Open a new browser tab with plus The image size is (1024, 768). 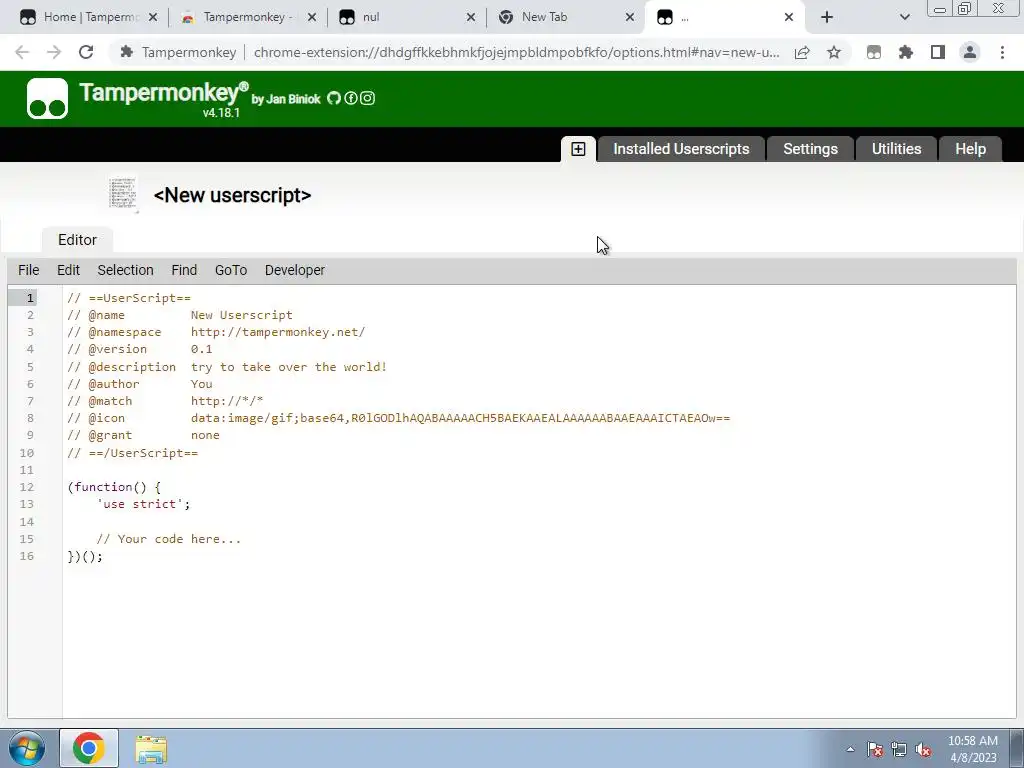click(x=827, y=17)
